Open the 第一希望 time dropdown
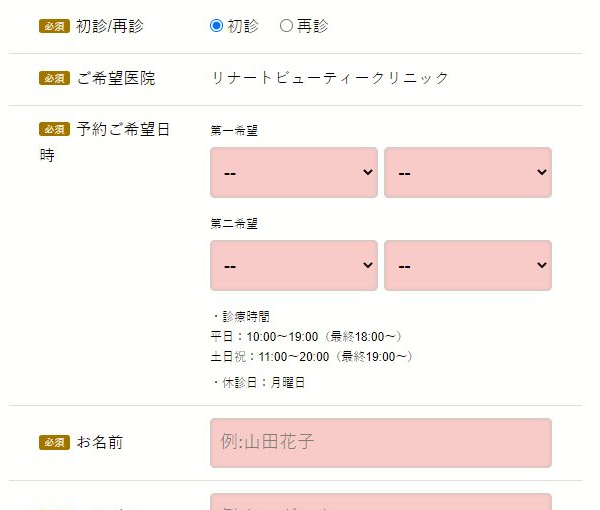This screenshot has width=600, height=510. click(467, 173)
